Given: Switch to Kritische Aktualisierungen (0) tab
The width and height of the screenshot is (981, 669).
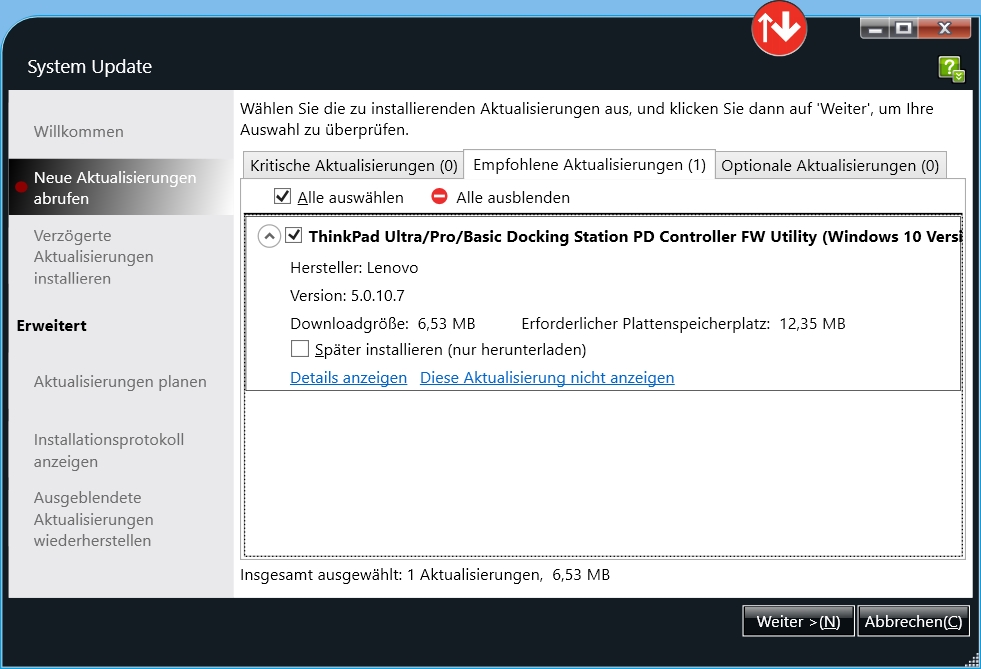Looking at the screenshot, I should [353, 166].
